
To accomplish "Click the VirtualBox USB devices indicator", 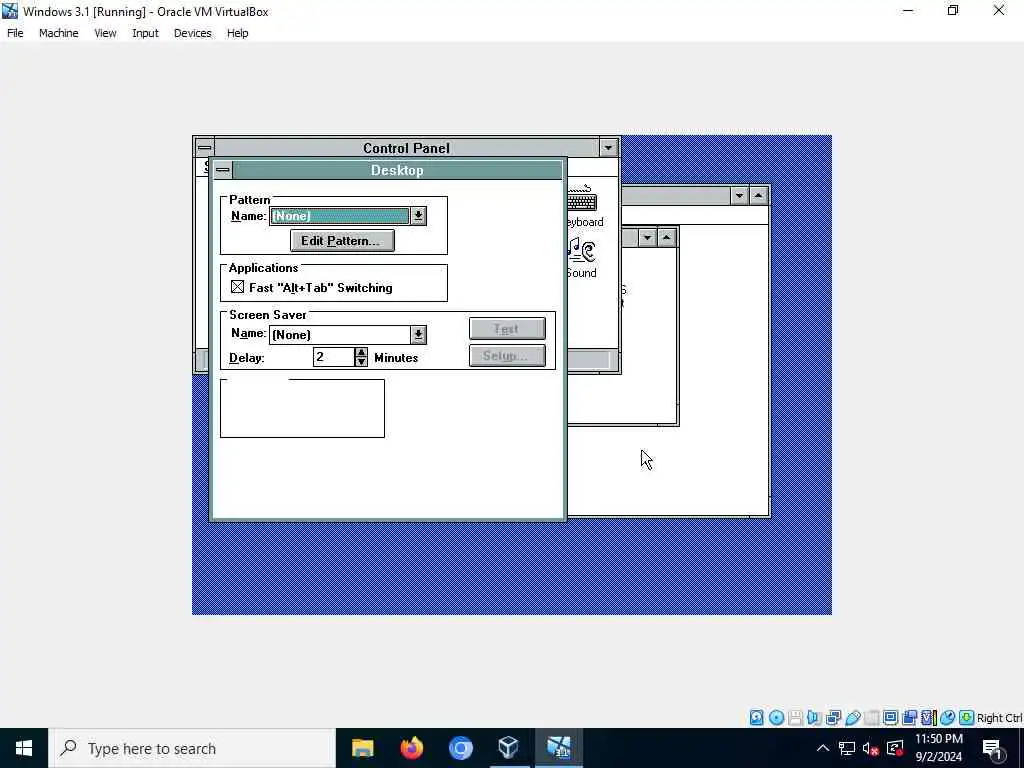I will pyautogui.click(x=852, y=718).
